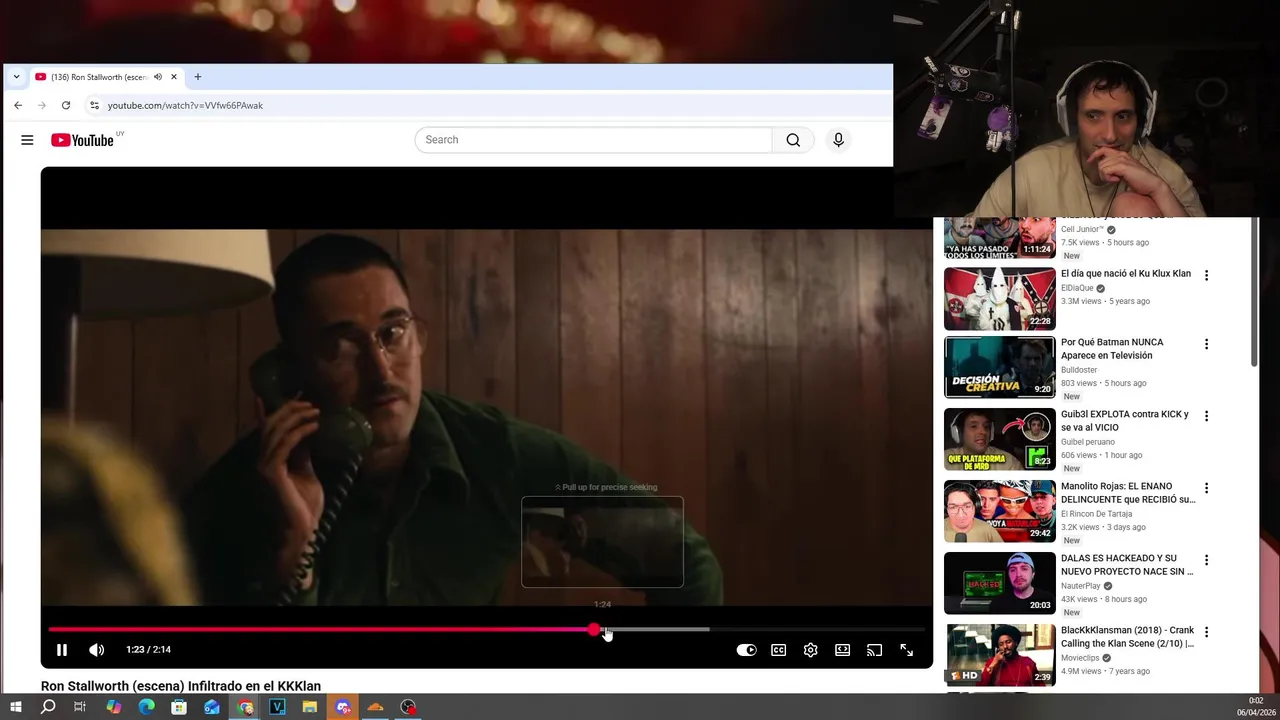Click the search magnifier button
The image size is (1280, 720).
pyautogui.click(x=793, y=140)
